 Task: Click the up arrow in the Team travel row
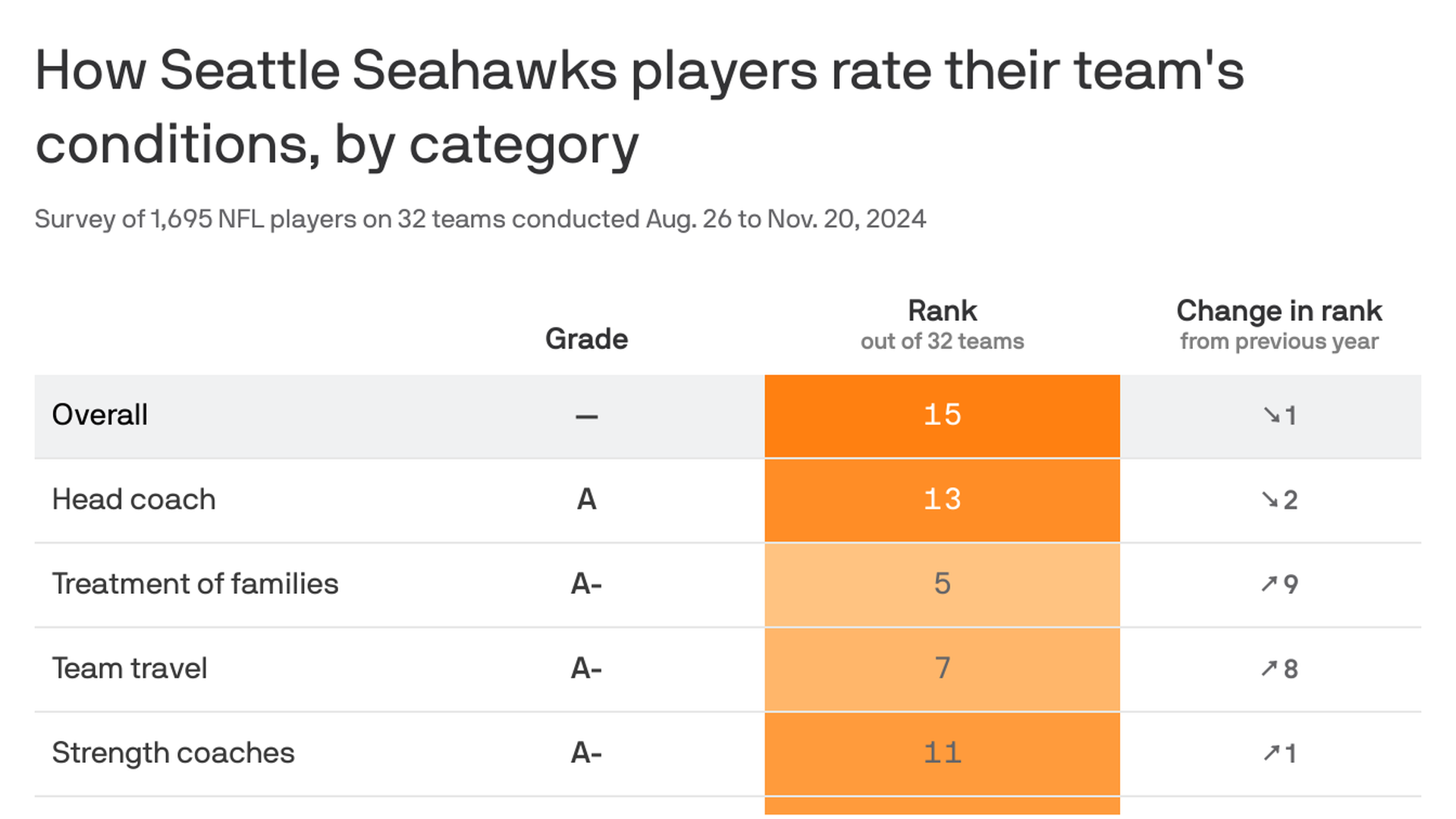tap(1269, 668)
